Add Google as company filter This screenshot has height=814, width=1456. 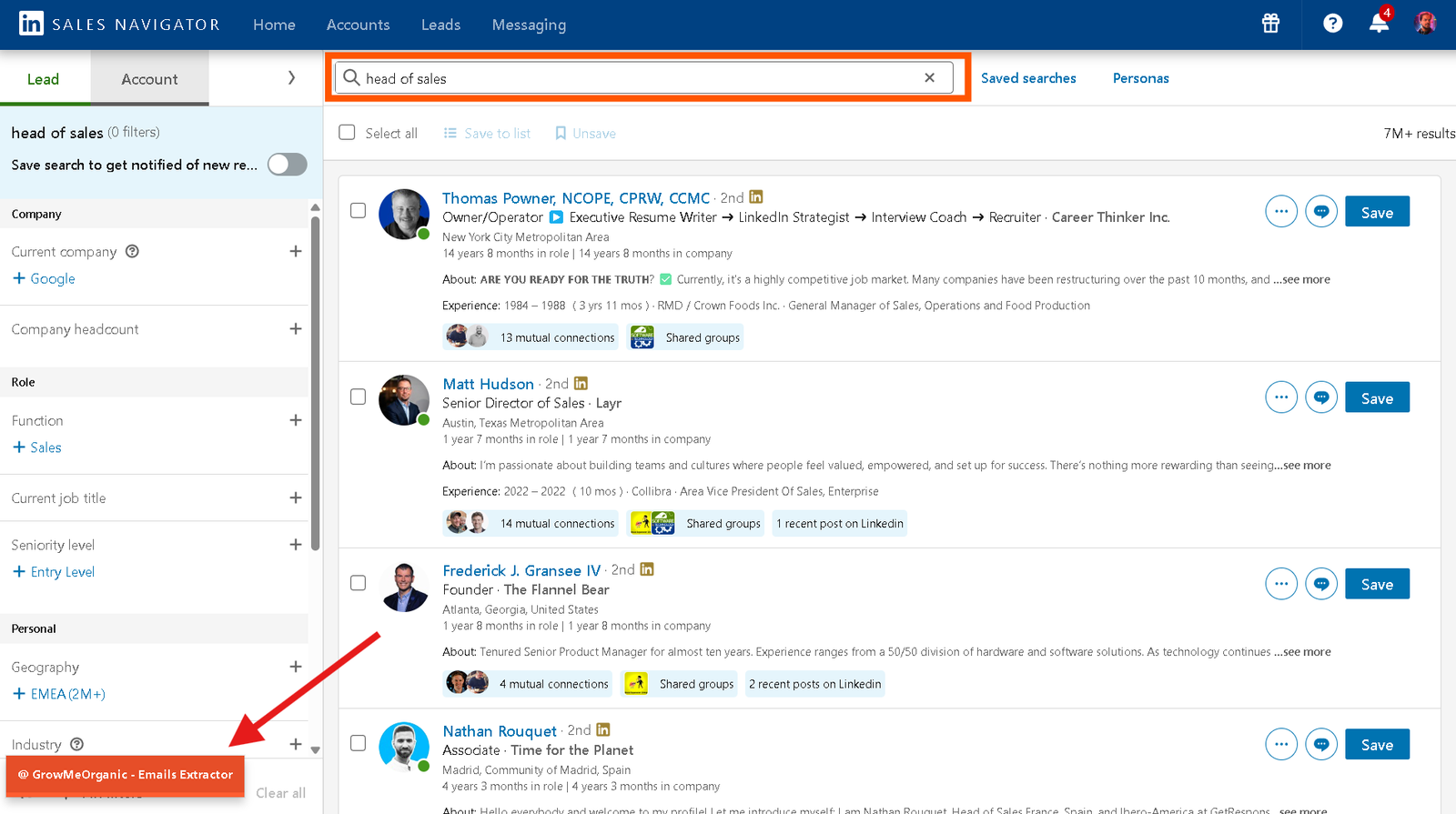coord(44,278)
